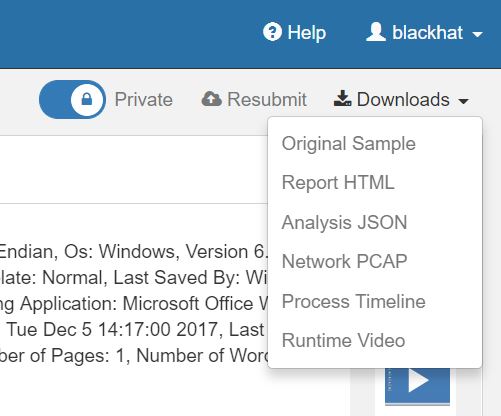The image size is (501, 416).
Task: Click the Resubmit cloud upload icon
Action: click(x=212, y=99)
